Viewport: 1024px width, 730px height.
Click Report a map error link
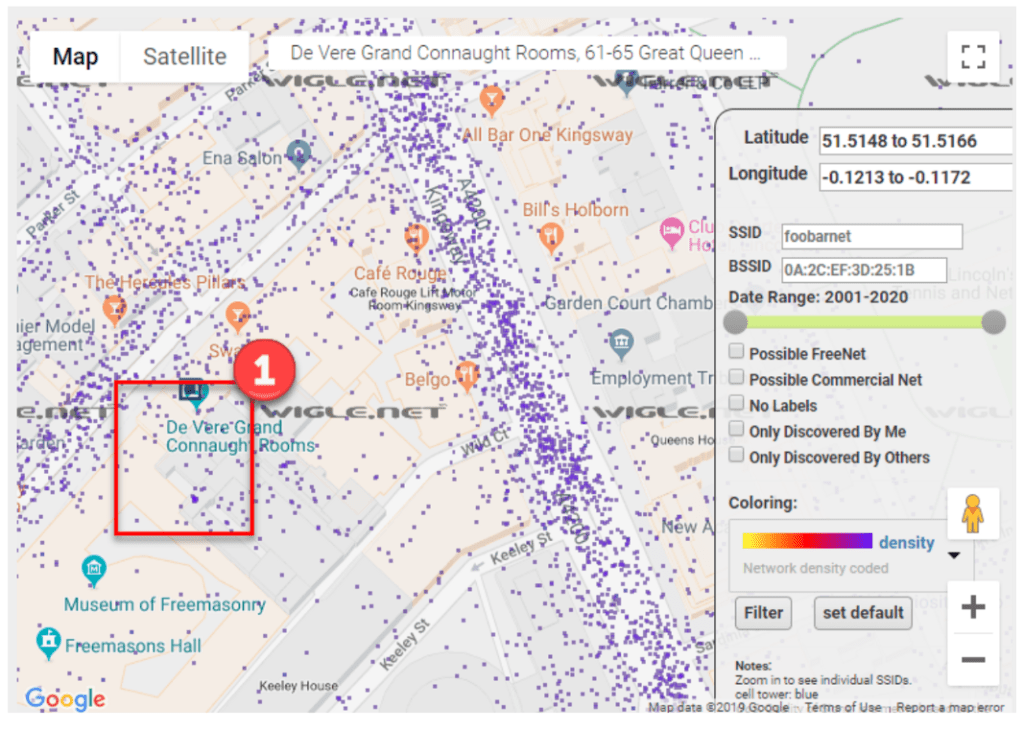point(950,707)
